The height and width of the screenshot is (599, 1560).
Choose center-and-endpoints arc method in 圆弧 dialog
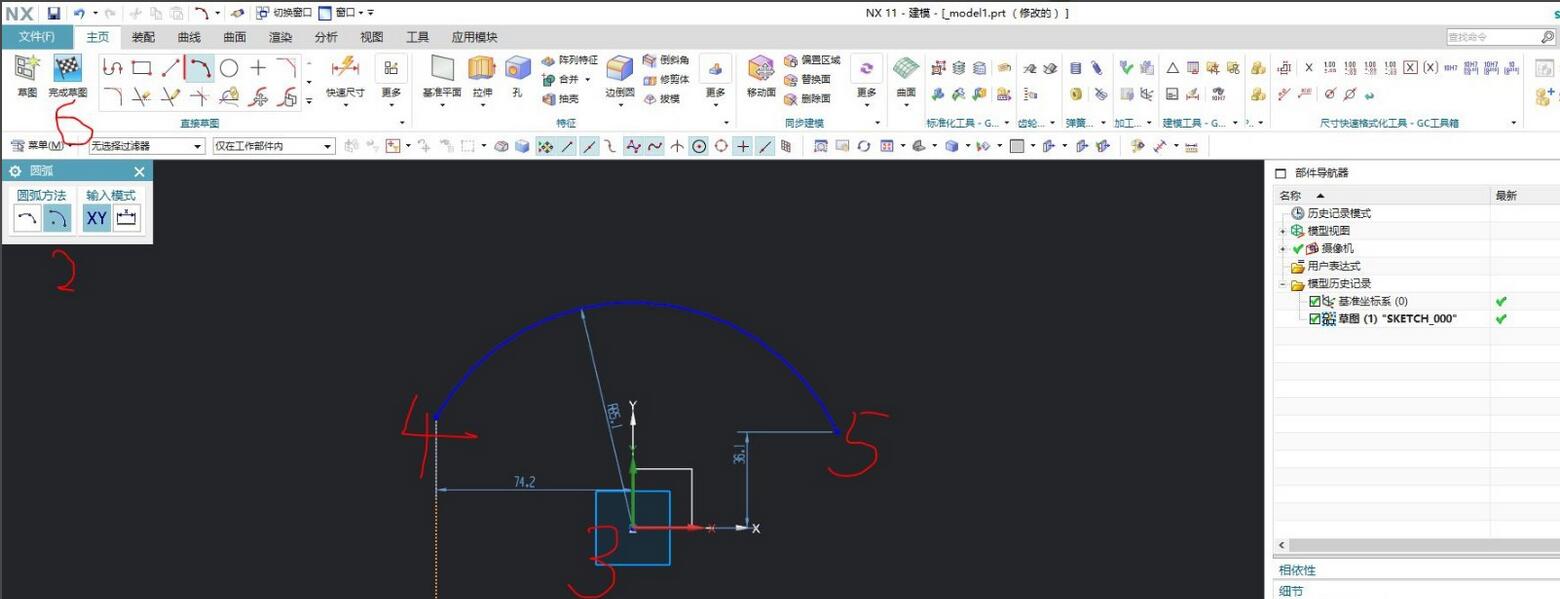[56, 218]
